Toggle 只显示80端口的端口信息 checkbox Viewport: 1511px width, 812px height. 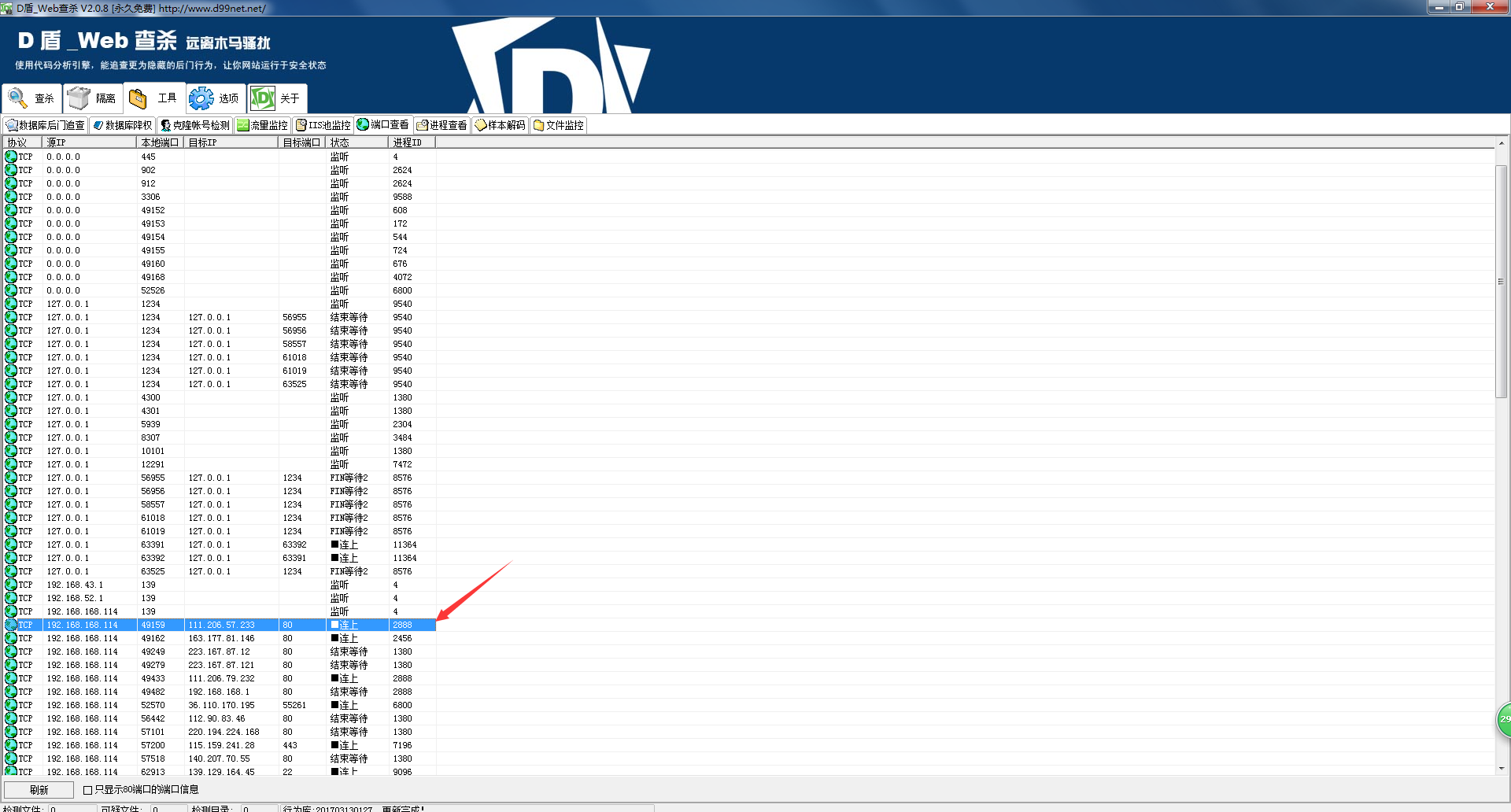pos(88,790)
